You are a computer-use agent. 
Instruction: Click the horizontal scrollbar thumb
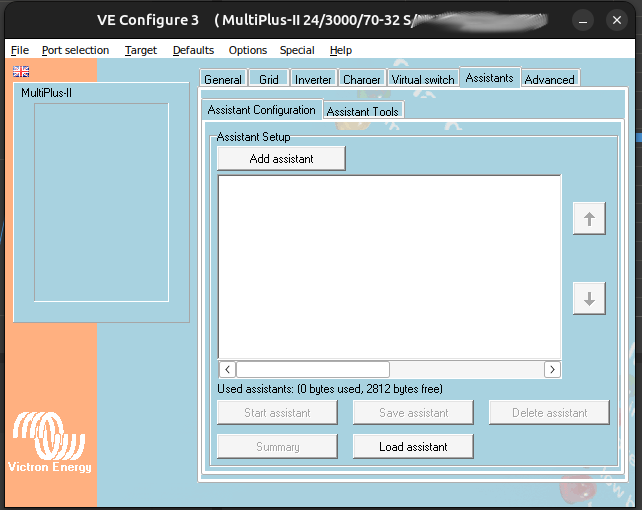[x=313, y=370]
